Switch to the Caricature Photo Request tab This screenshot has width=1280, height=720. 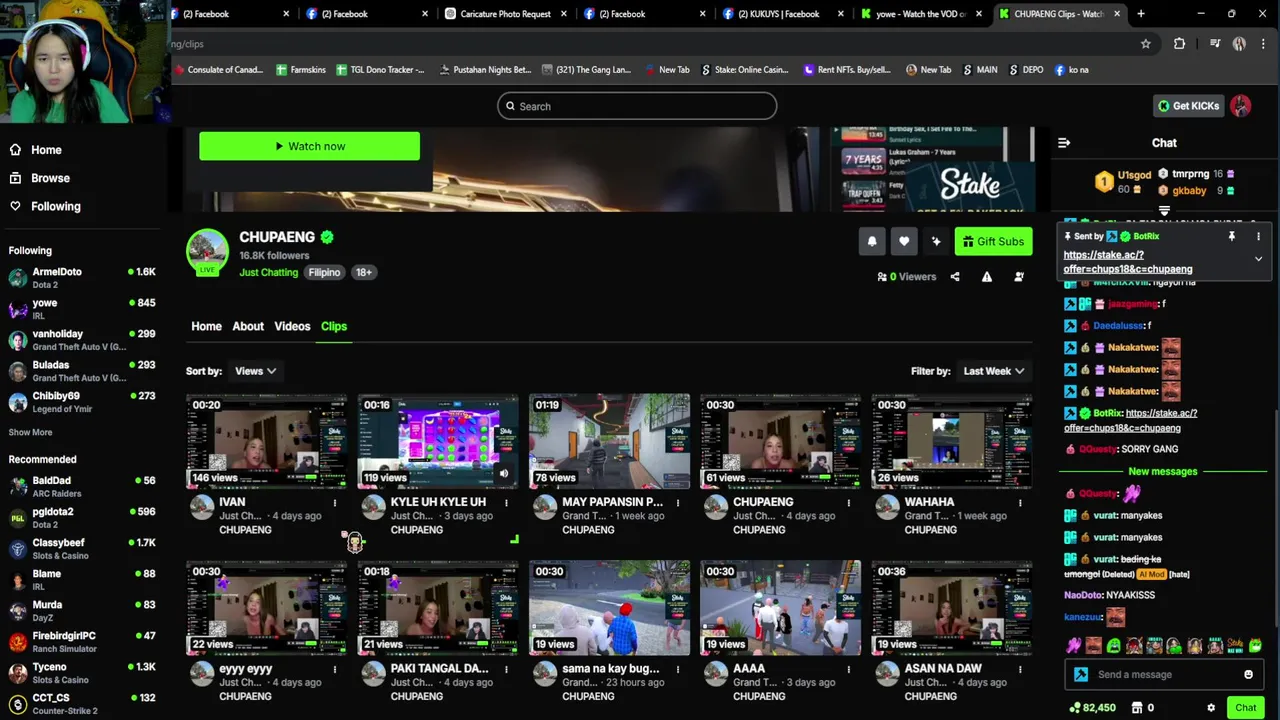coord(505,14)
